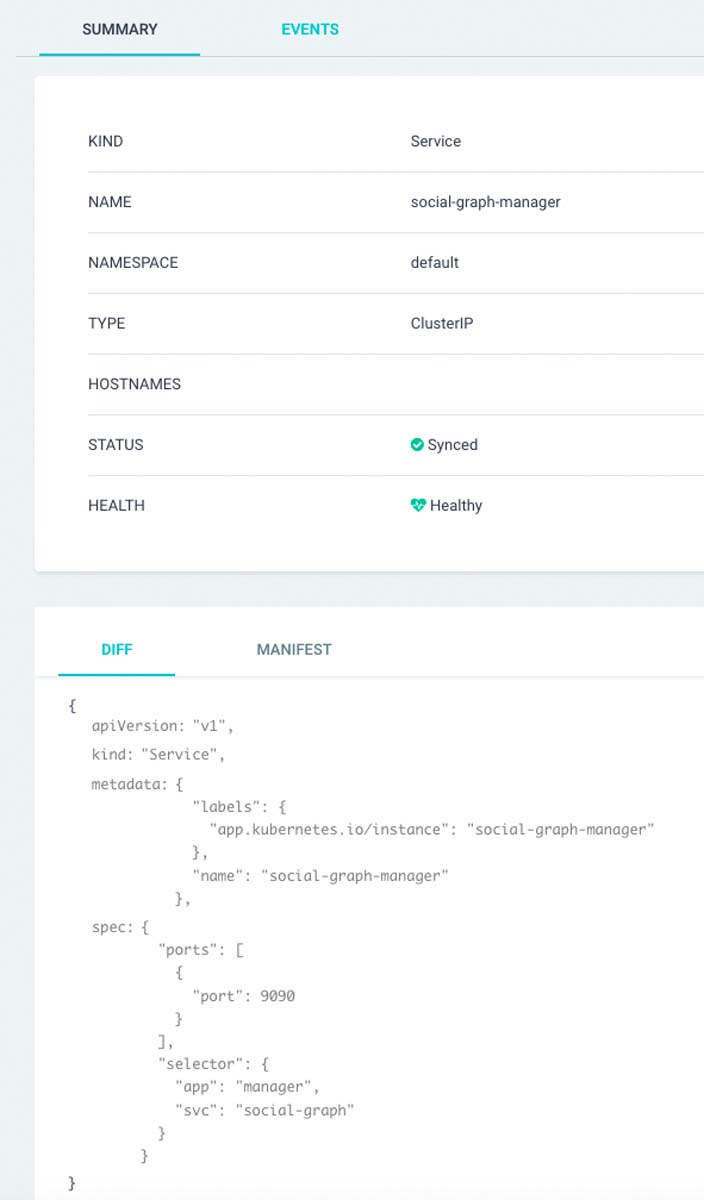The width and height of the screenshot is (704, 1200).
Task: Click the HOSTNAMES row label
Action: point(134,384)
